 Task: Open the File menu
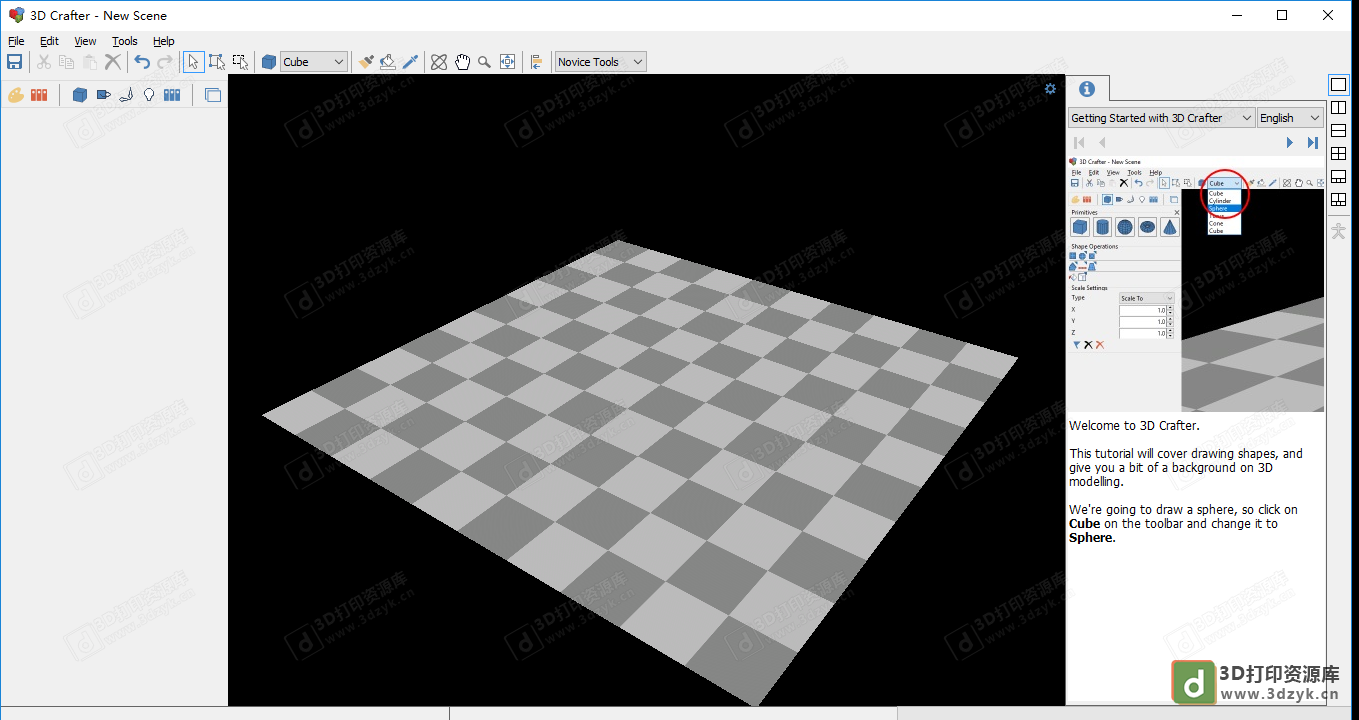[x=16, y=41]
